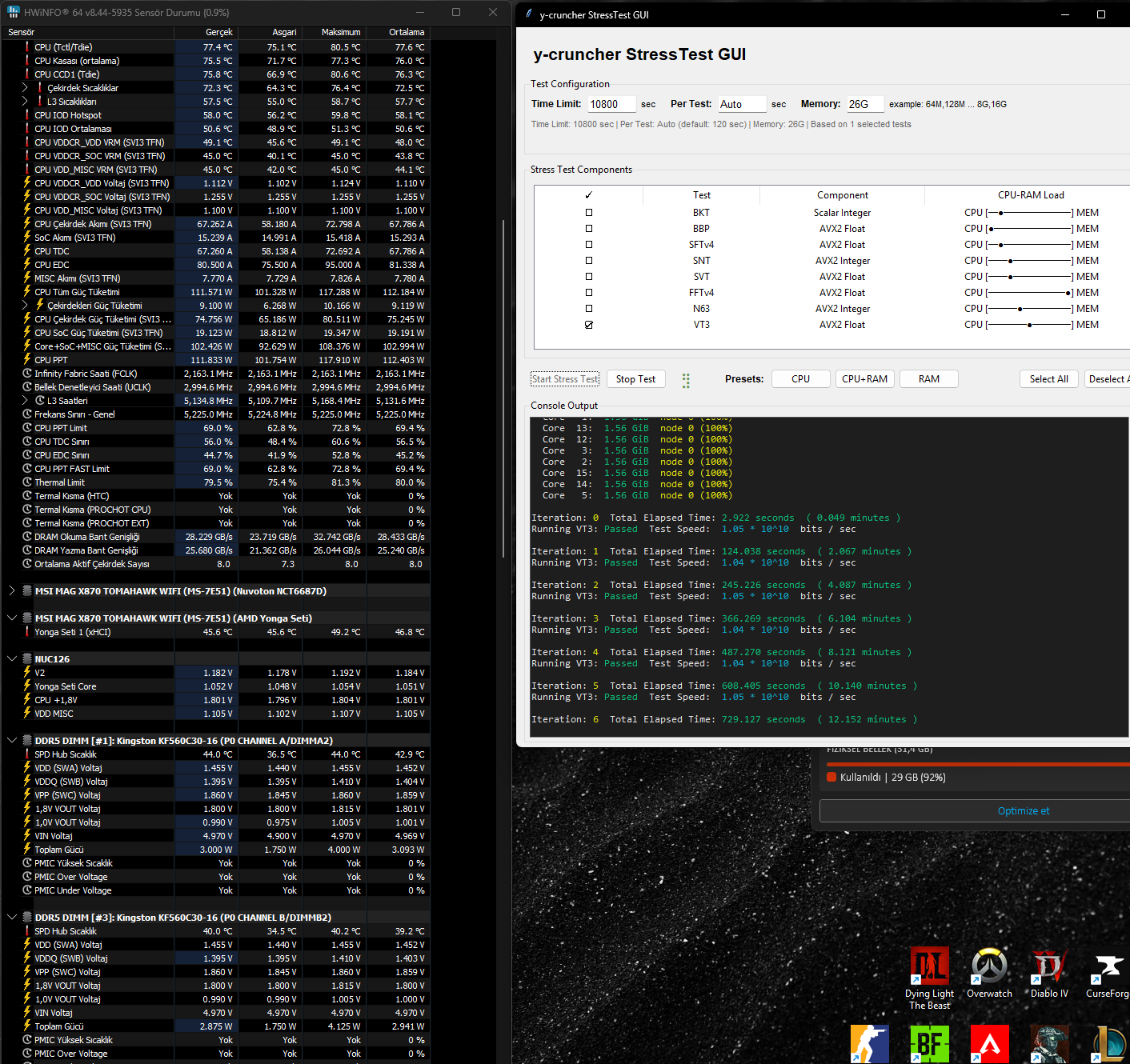Screen dimensions: 1130x1064
Task: Click the Start Stress Test button
Action: 565,379
